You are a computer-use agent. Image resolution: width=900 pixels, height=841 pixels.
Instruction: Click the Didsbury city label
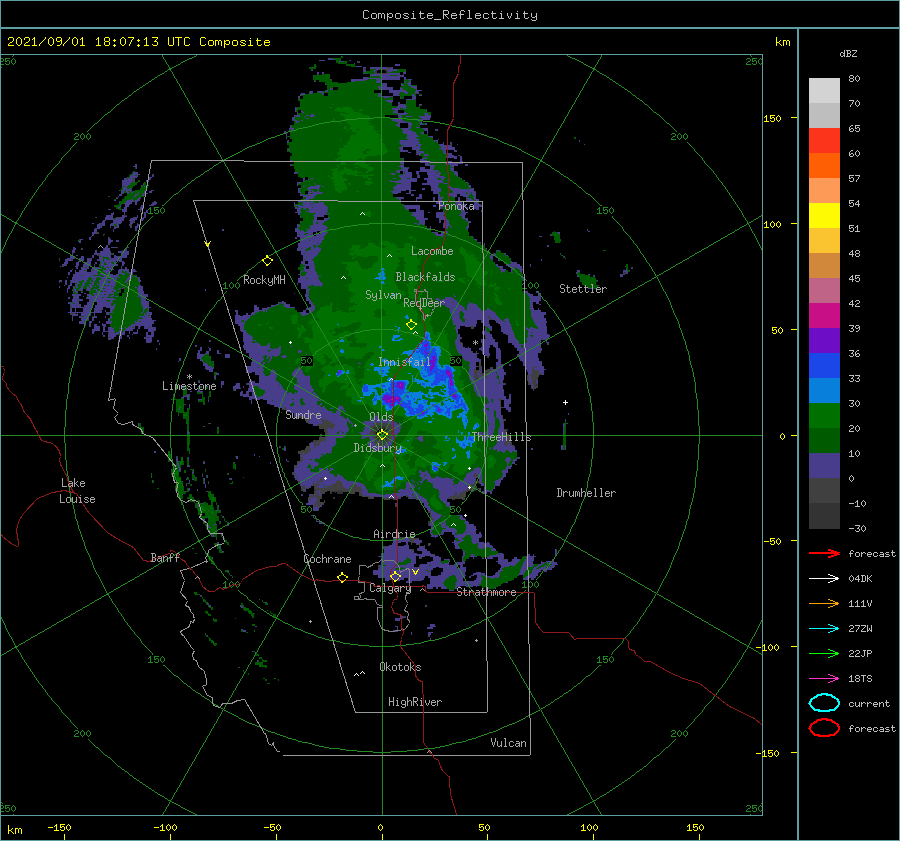pos(377,448)
